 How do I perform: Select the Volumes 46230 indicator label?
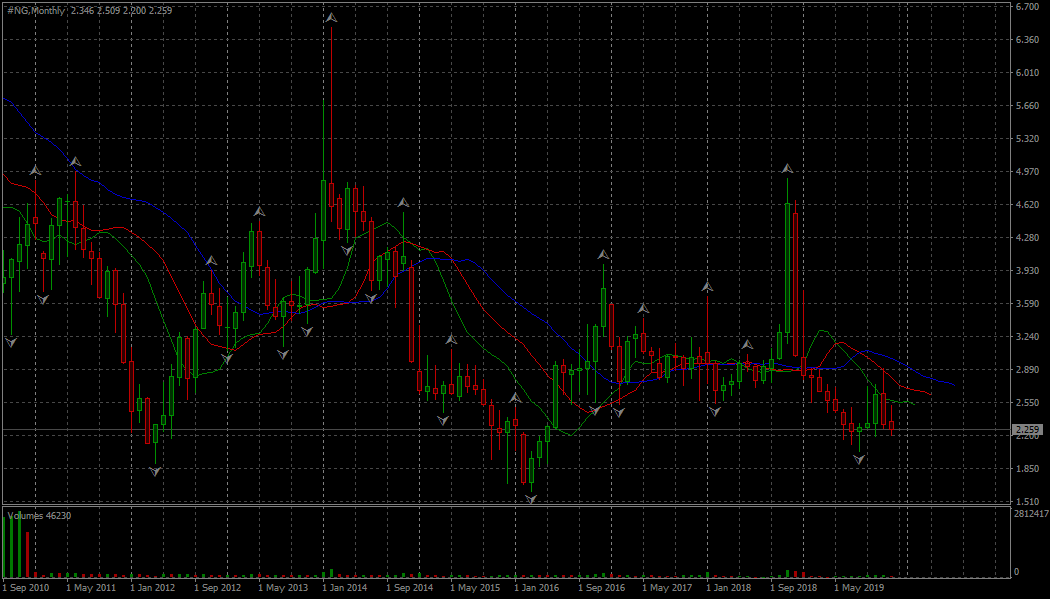point(39,515)
